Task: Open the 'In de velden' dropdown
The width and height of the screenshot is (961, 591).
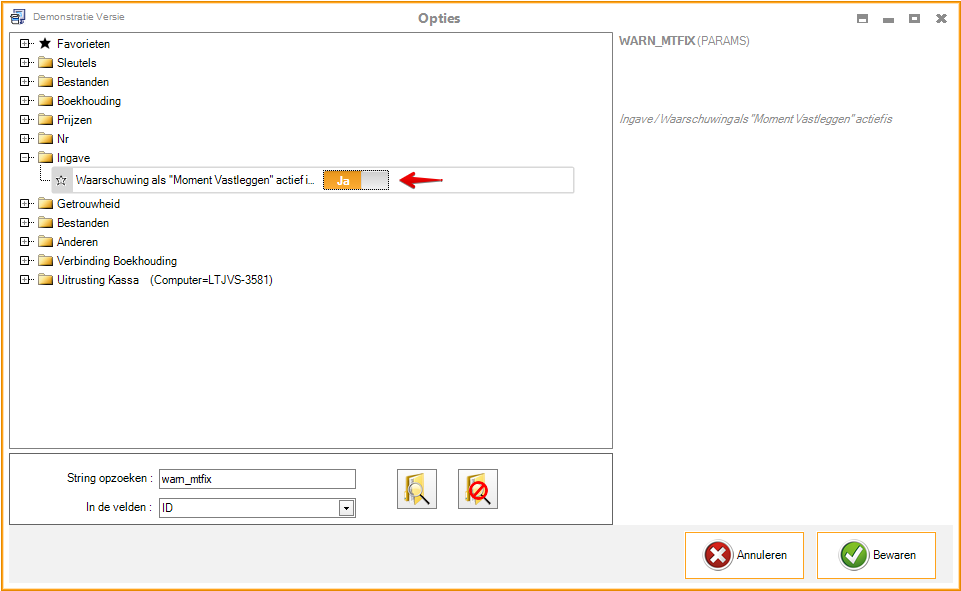Action: point(346,508)
